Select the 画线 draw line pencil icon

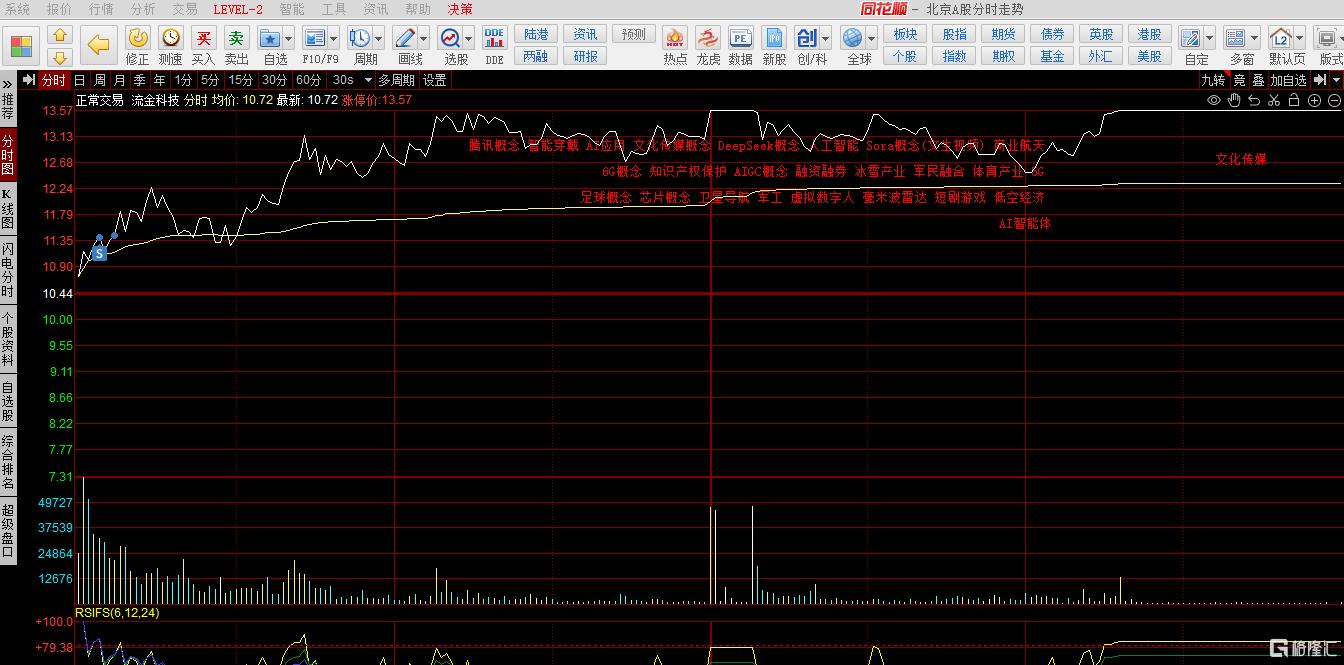(405, 38)
